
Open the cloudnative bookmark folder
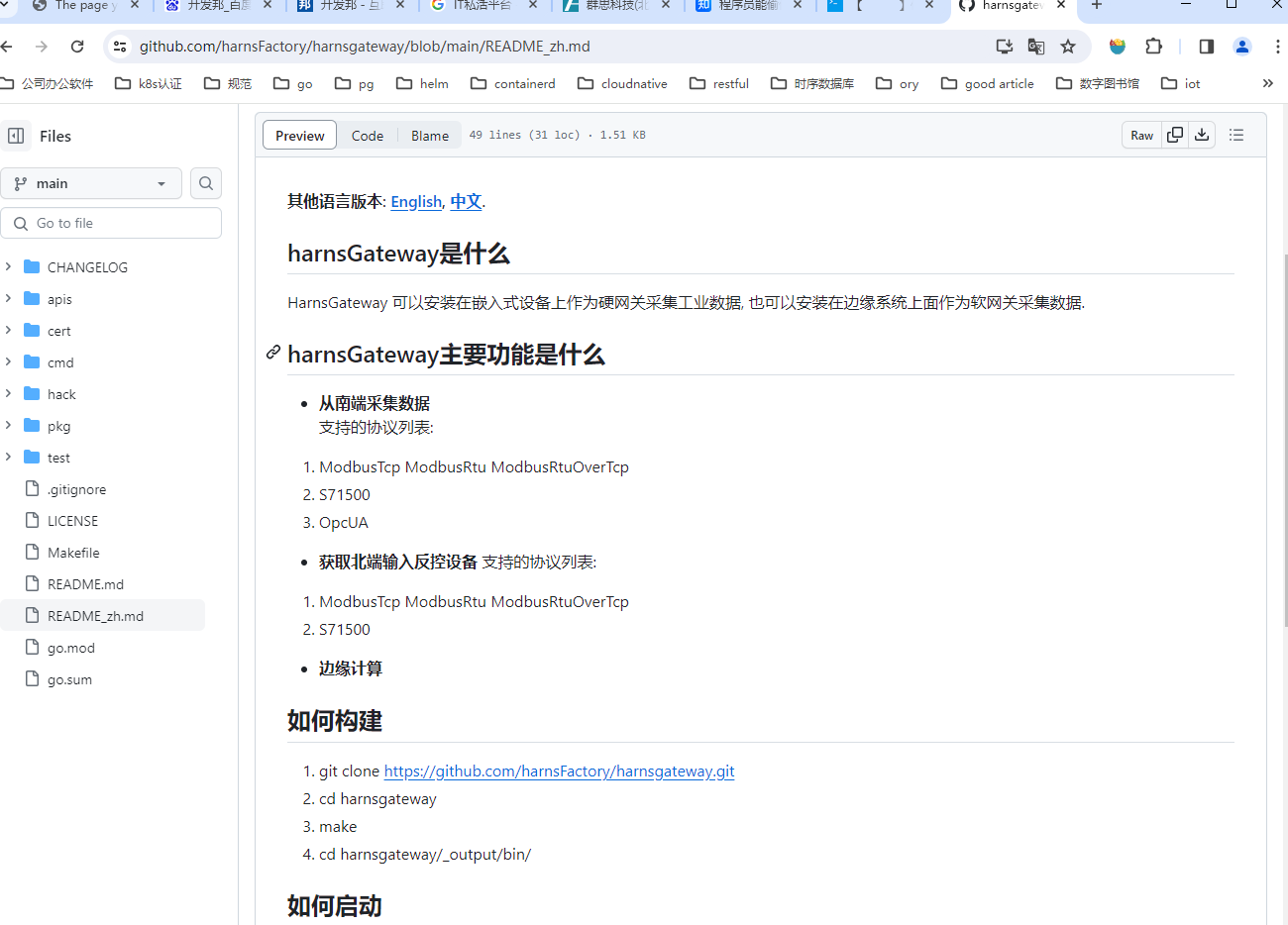click(622, 83)
